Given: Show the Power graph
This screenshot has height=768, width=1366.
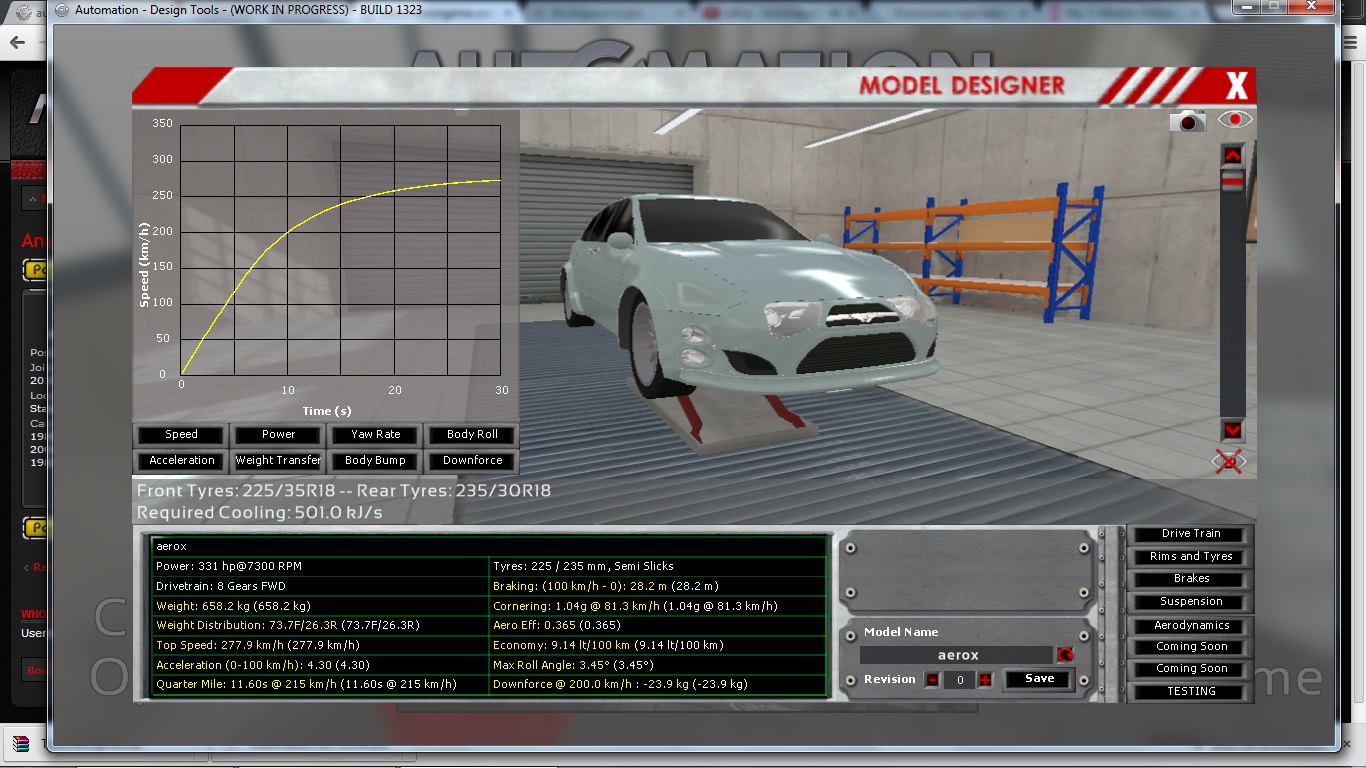Looking at the screenshot, I should point(278,435).
